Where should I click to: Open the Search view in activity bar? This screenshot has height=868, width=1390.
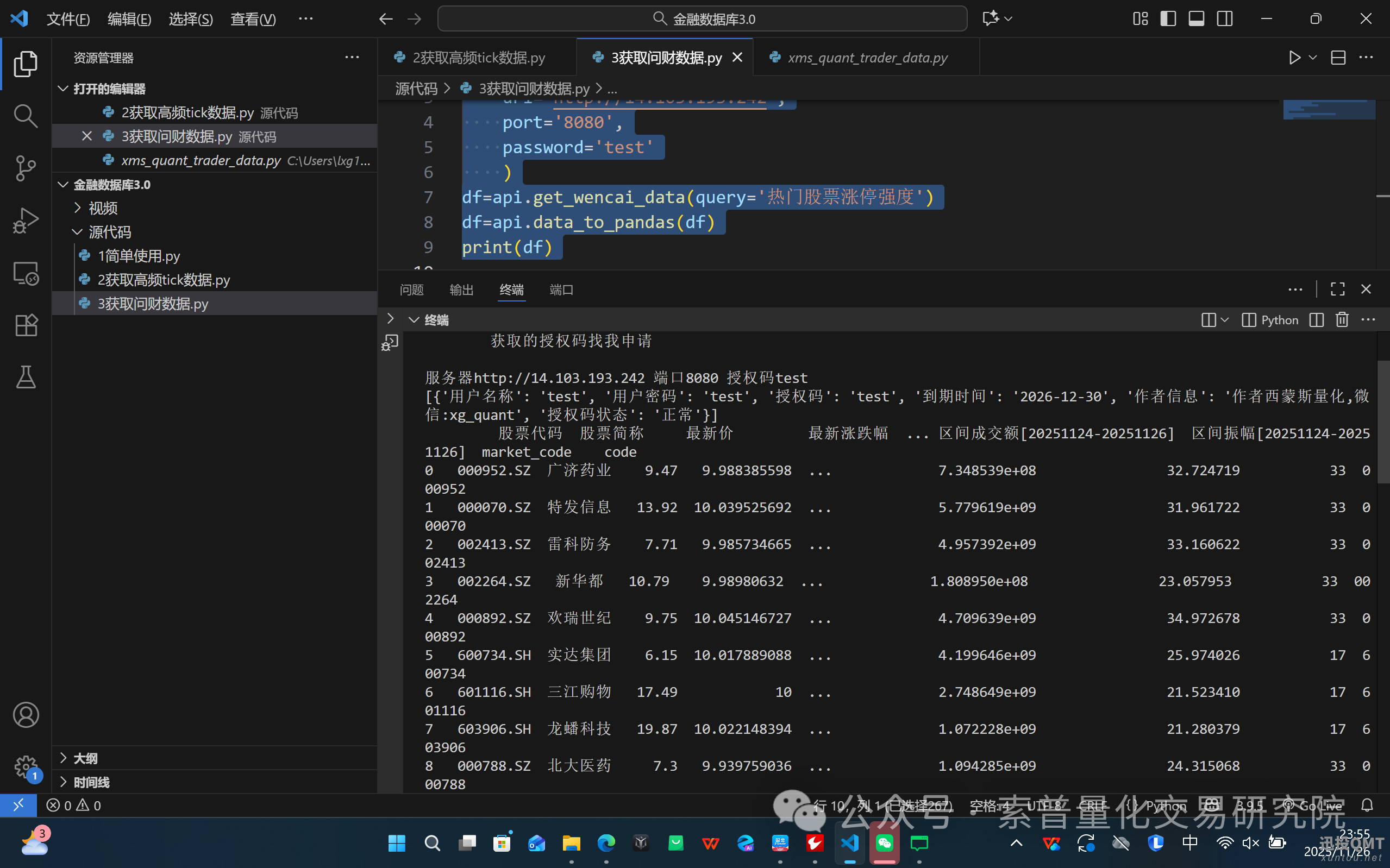pyautogui.click(x=25, y=116)
